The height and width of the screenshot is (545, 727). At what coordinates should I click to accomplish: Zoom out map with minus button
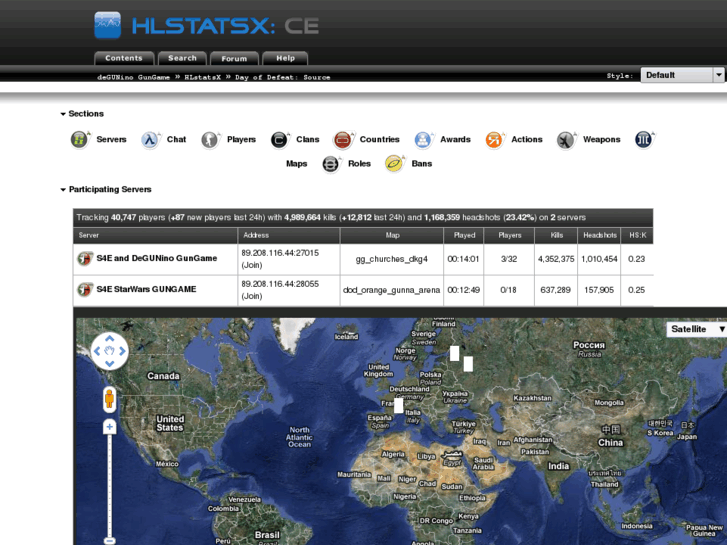109,541
